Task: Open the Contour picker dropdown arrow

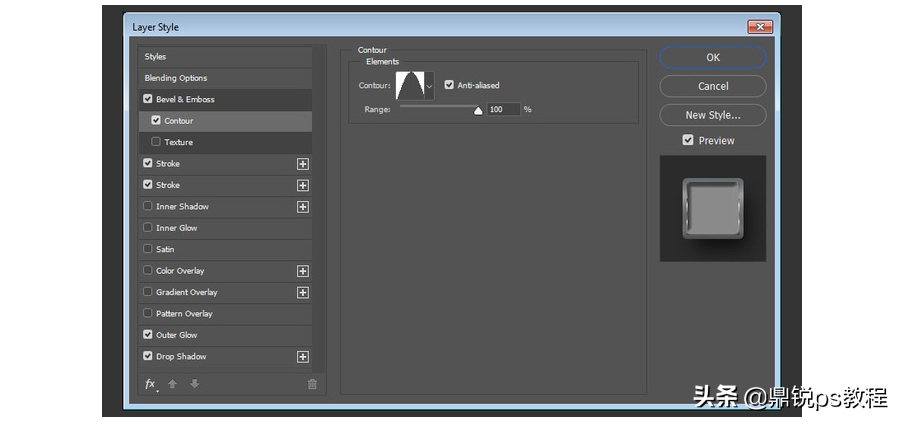Action: click(429, 86)
